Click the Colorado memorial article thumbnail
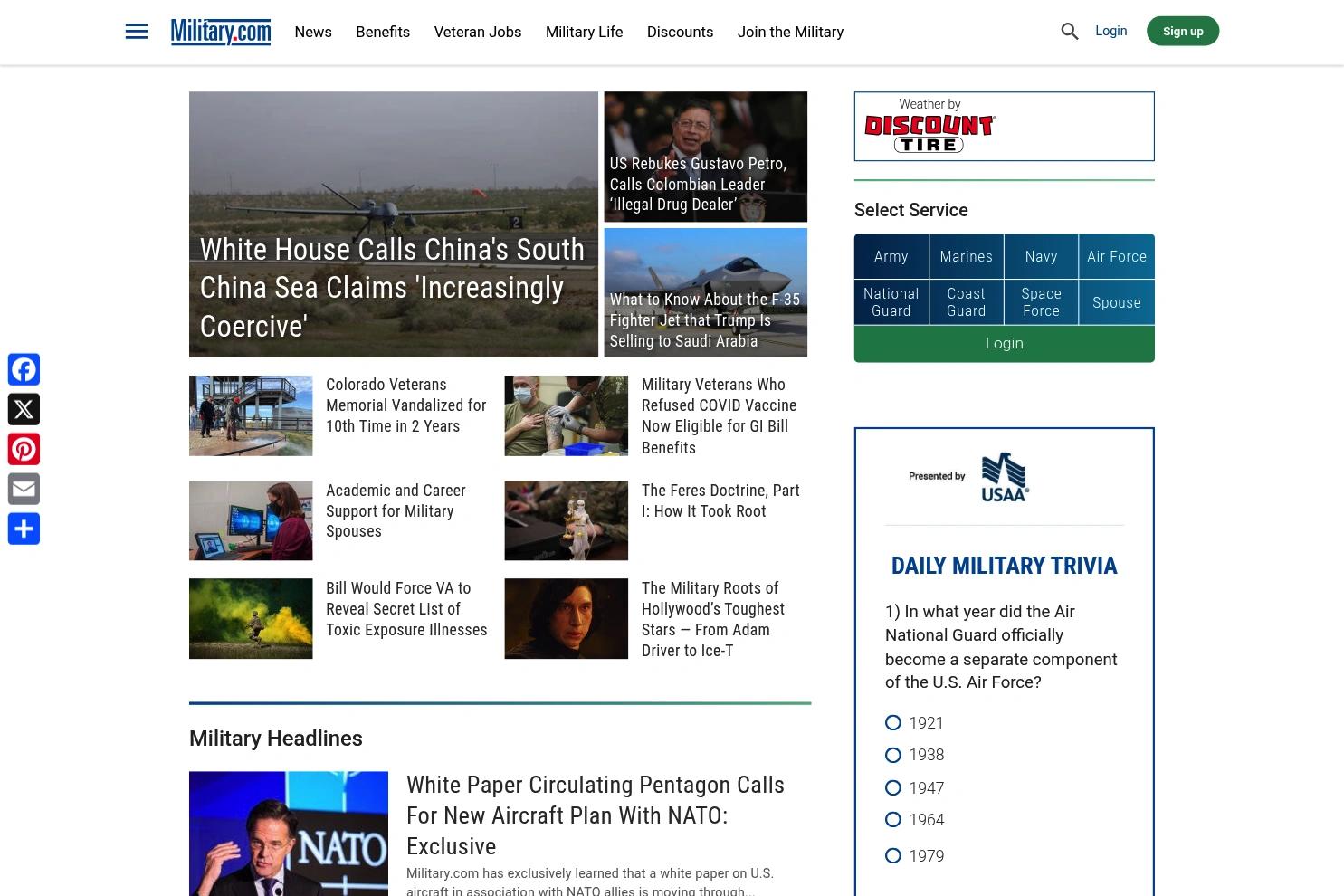 tap(251, 415)
